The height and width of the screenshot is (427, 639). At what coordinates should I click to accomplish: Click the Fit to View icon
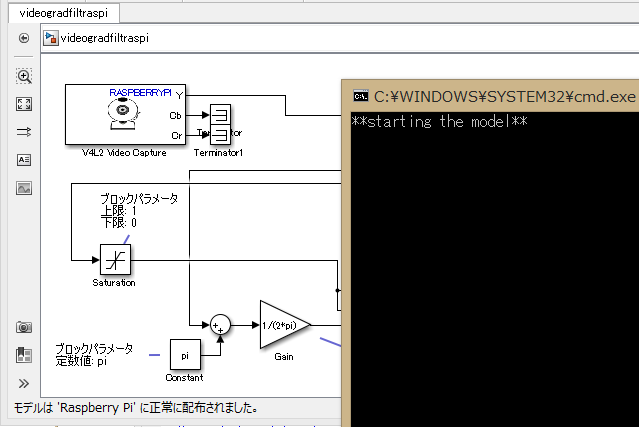click(24, 104)
